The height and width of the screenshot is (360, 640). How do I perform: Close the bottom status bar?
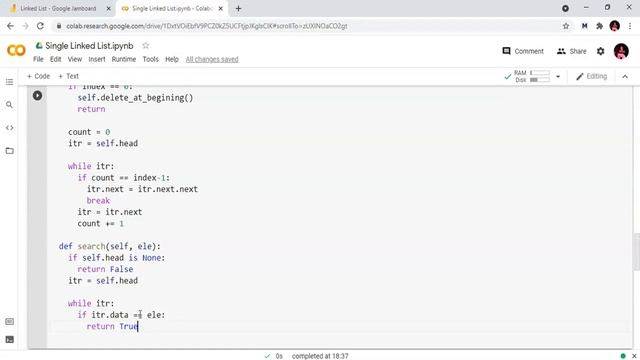click(x=634, y=356)
